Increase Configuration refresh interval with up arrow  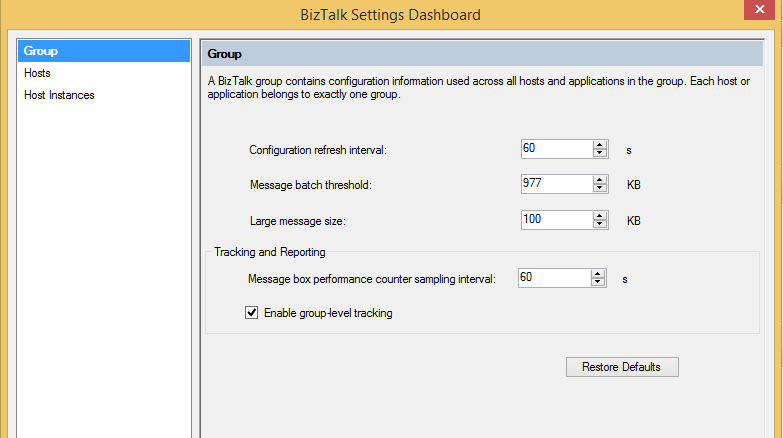[x=600, y=145]
